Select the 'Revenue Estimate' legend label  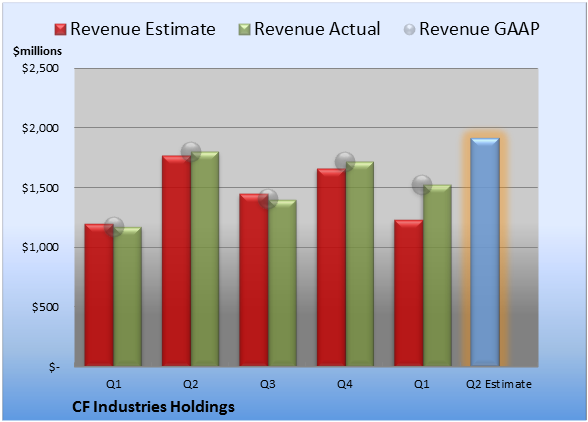pos(143,29)
